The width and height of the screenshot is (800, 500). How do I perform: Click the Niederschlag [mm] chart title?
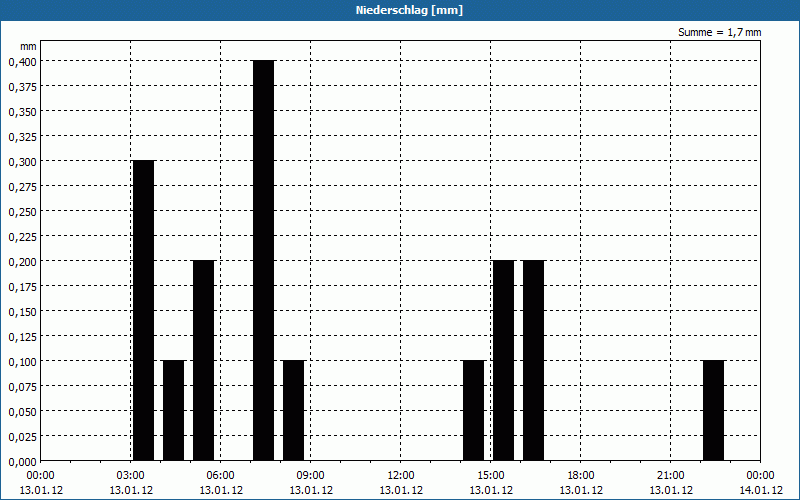[400, 10]
